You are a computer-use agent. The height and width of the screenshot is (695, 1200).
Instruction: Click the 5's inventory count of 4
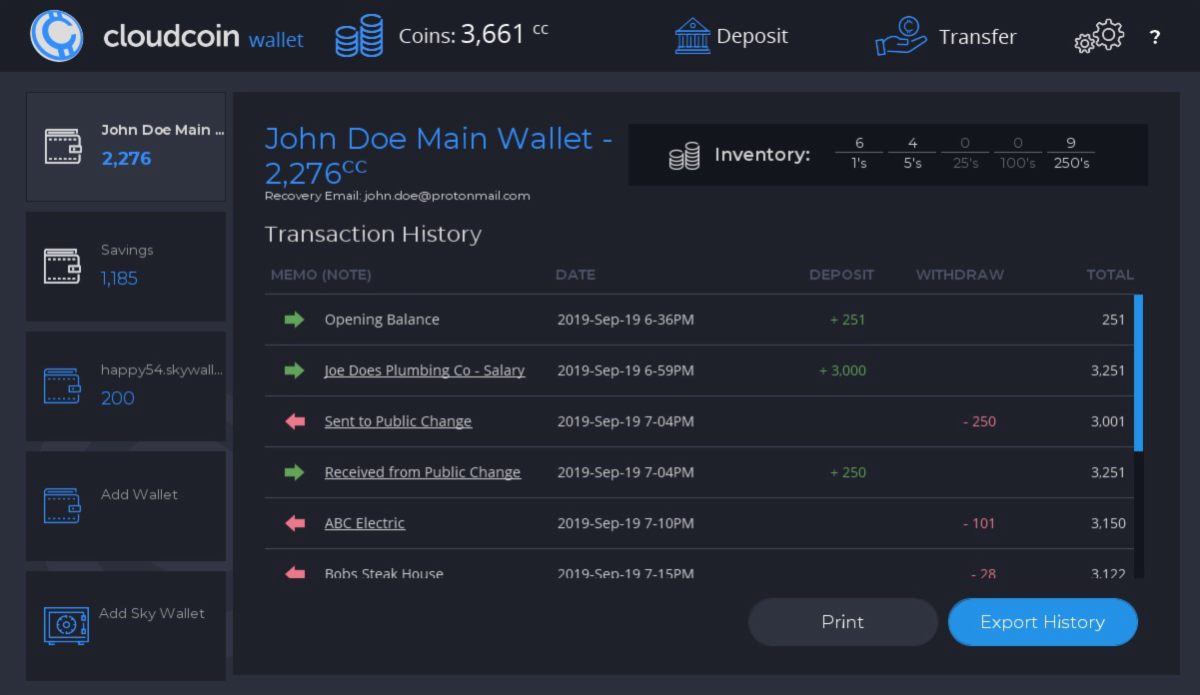pyautogui.click(x=912, y=143)
